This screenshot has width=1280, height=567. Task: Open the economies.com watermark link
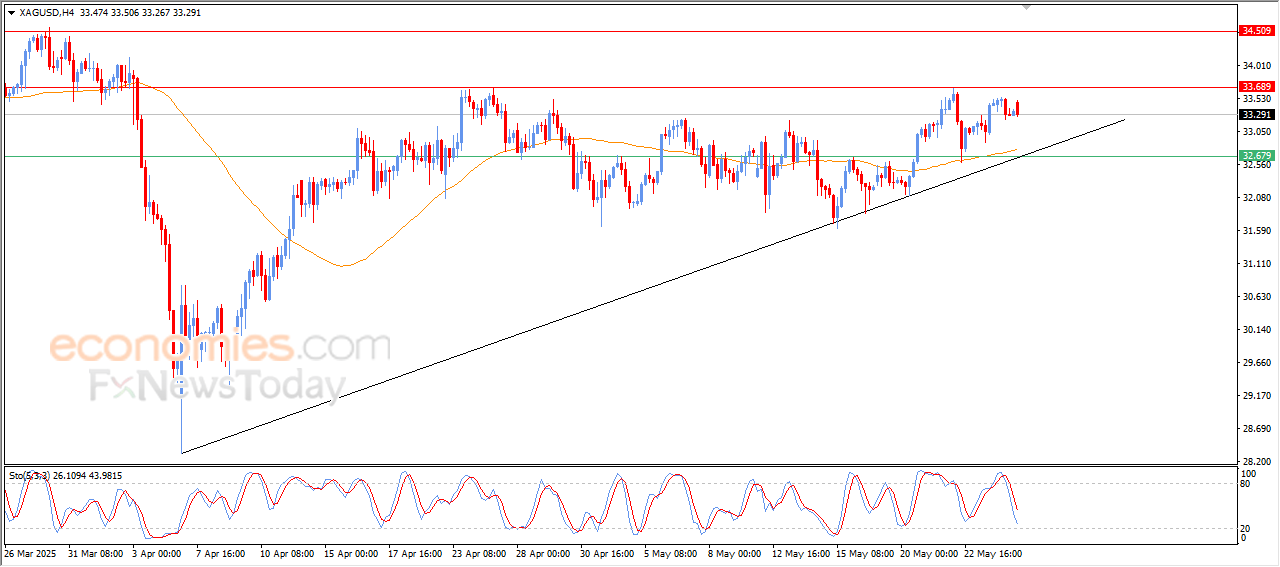pos(220,347)
